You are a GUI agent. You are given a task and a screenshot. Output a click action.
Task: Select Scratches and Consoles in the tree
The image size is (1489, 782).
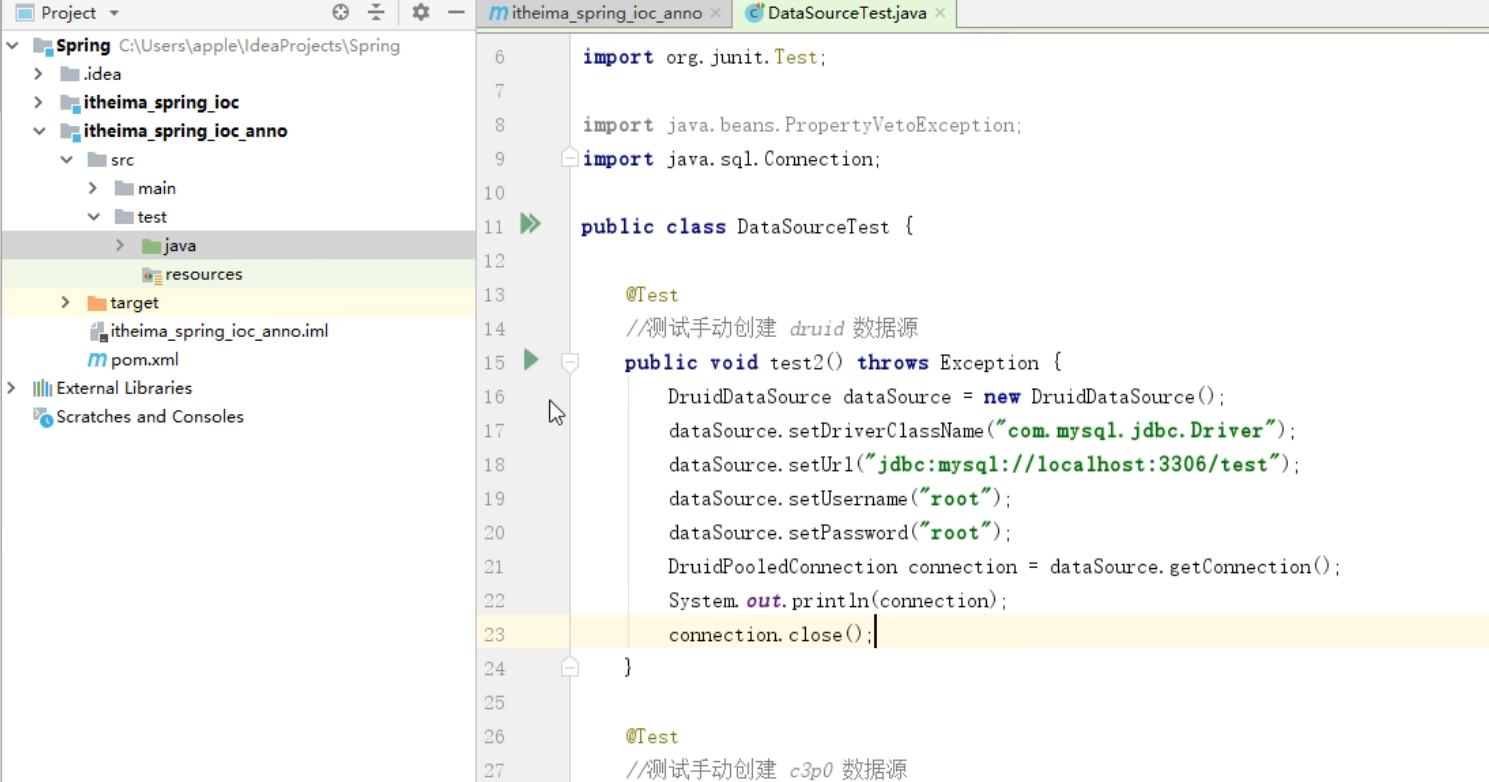pyautogui.click(x=148, y=417)
